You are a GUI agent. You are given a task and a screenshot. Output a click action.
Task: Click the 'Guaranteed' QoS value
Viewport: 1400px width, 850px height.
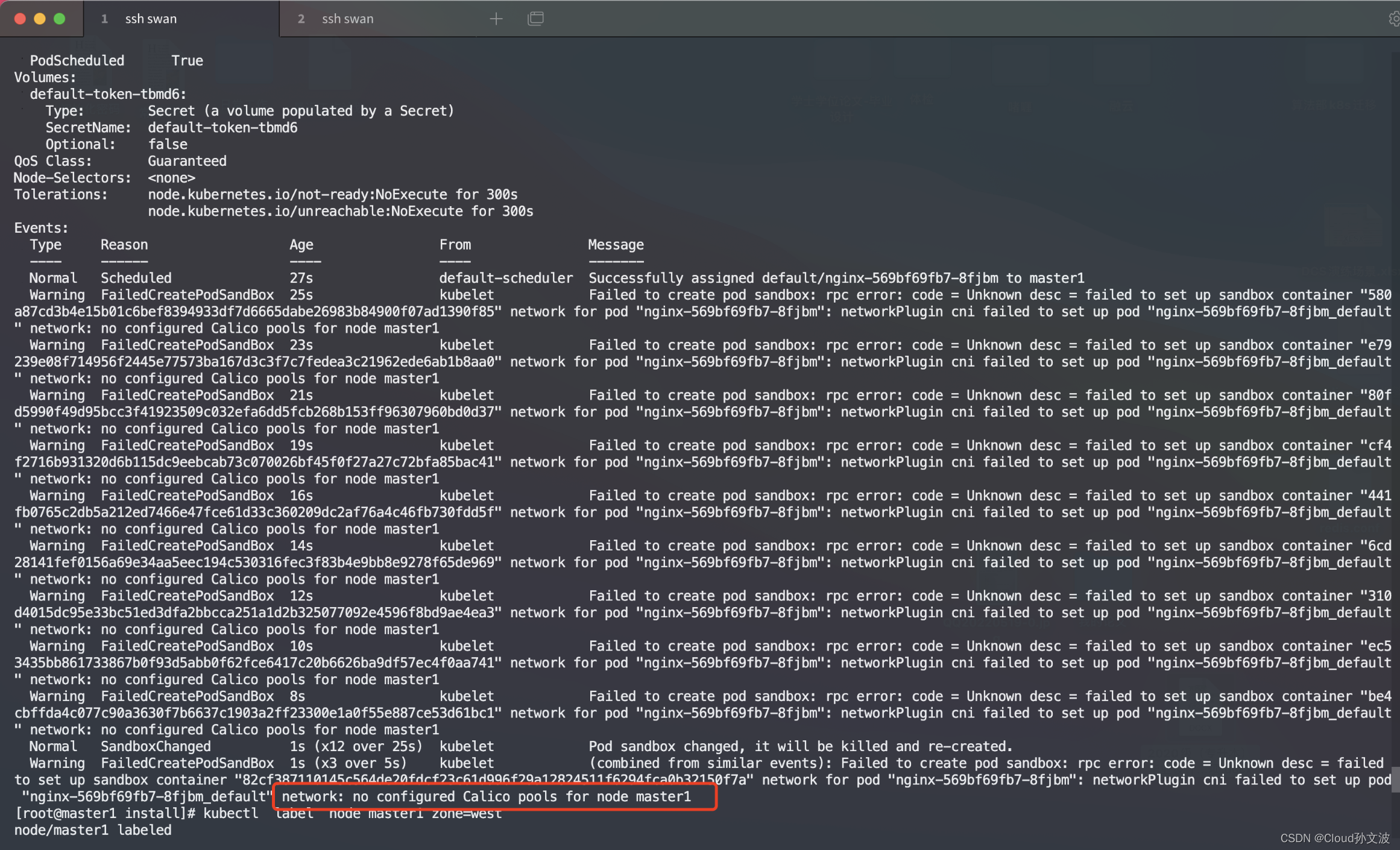(x=187, y=162)
